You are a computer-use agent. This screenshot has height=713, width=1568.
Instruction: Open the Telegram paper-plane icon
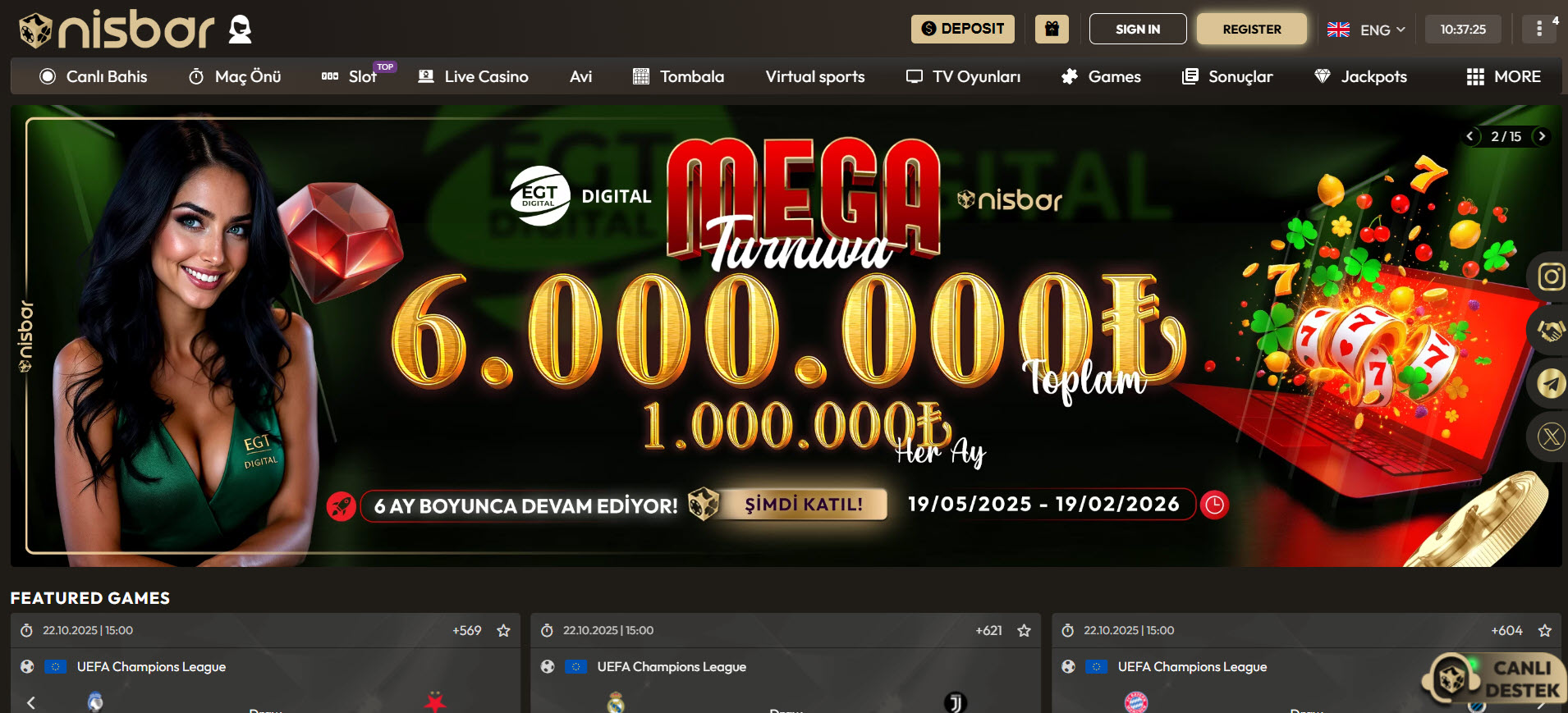[1550, 383]
